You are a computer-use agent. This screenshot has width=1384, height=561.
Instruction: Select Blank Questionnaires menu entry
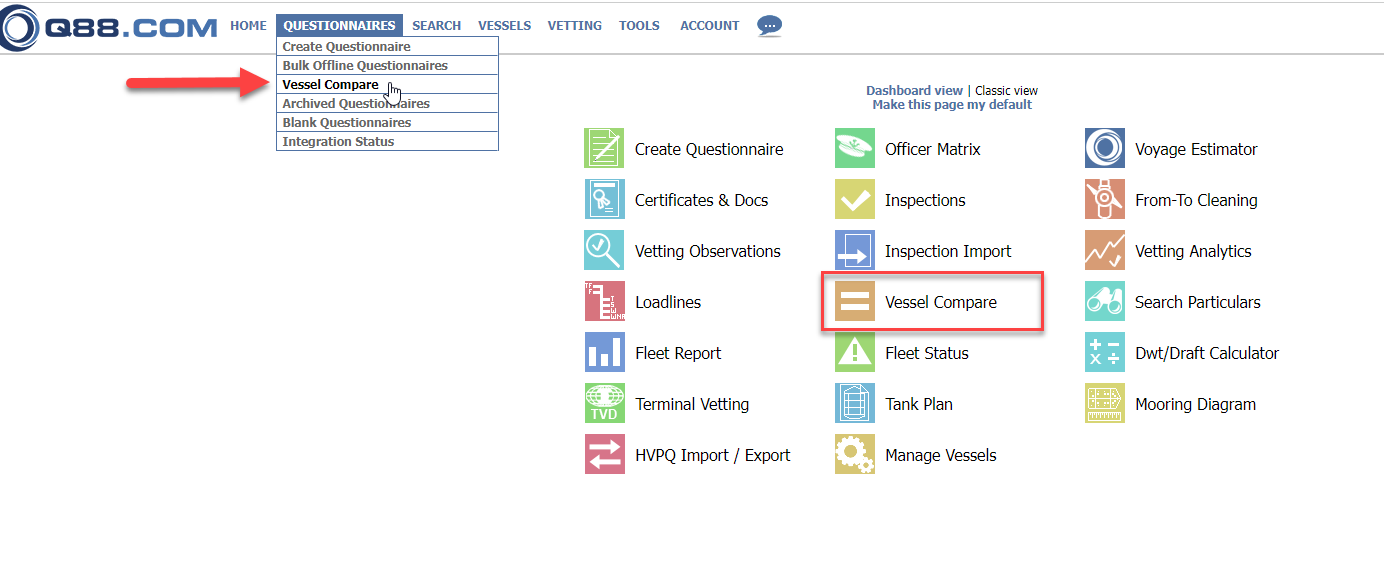click(x=387, y=122)
